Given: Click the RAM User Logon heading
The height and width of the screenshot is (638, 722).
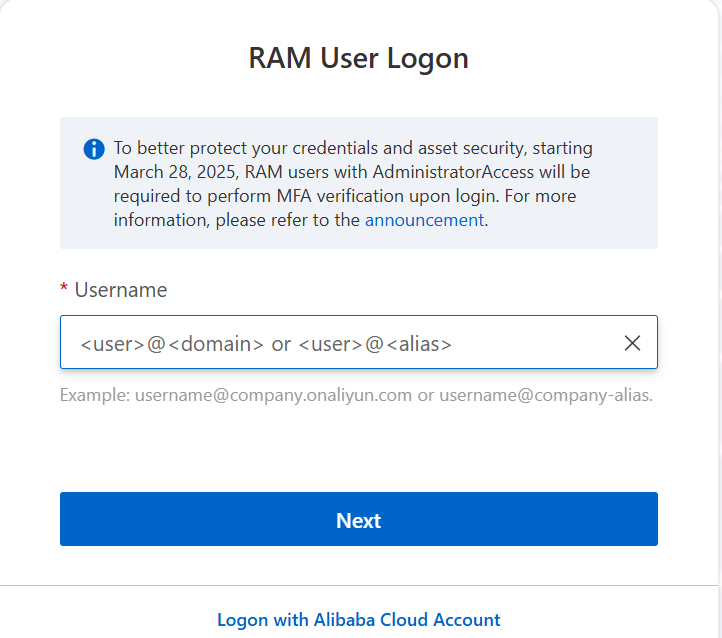Looking at the screenshot, I should point(358,58).
